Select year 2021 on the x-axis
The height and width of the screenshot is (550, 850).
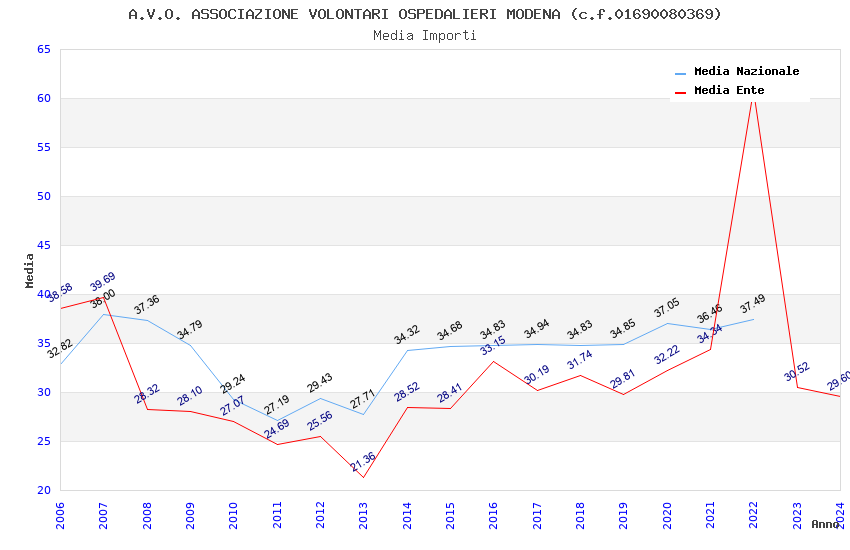pyautogui.click(x=711, y=515)
